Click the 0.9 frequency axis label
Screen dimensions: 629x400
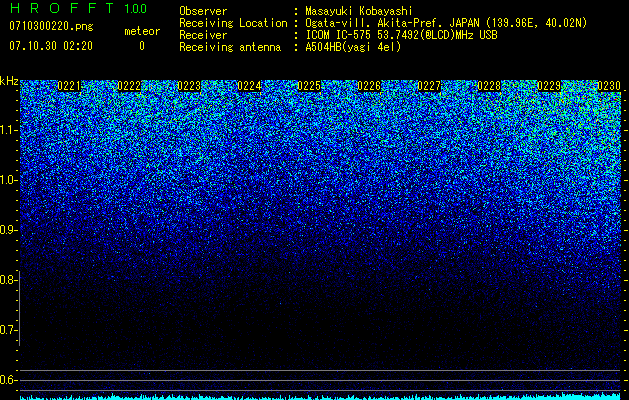pos(7,230)
